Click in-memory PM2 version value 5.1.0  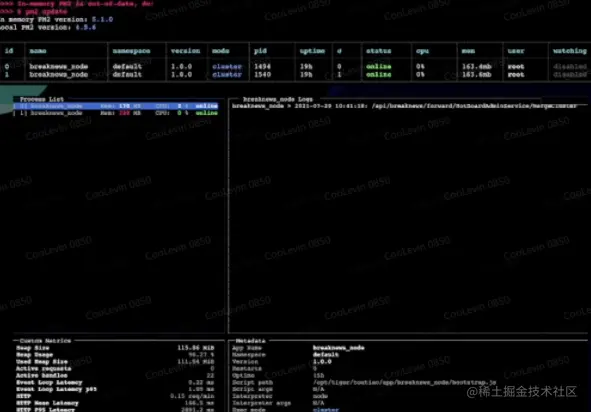tap(102, 19)
